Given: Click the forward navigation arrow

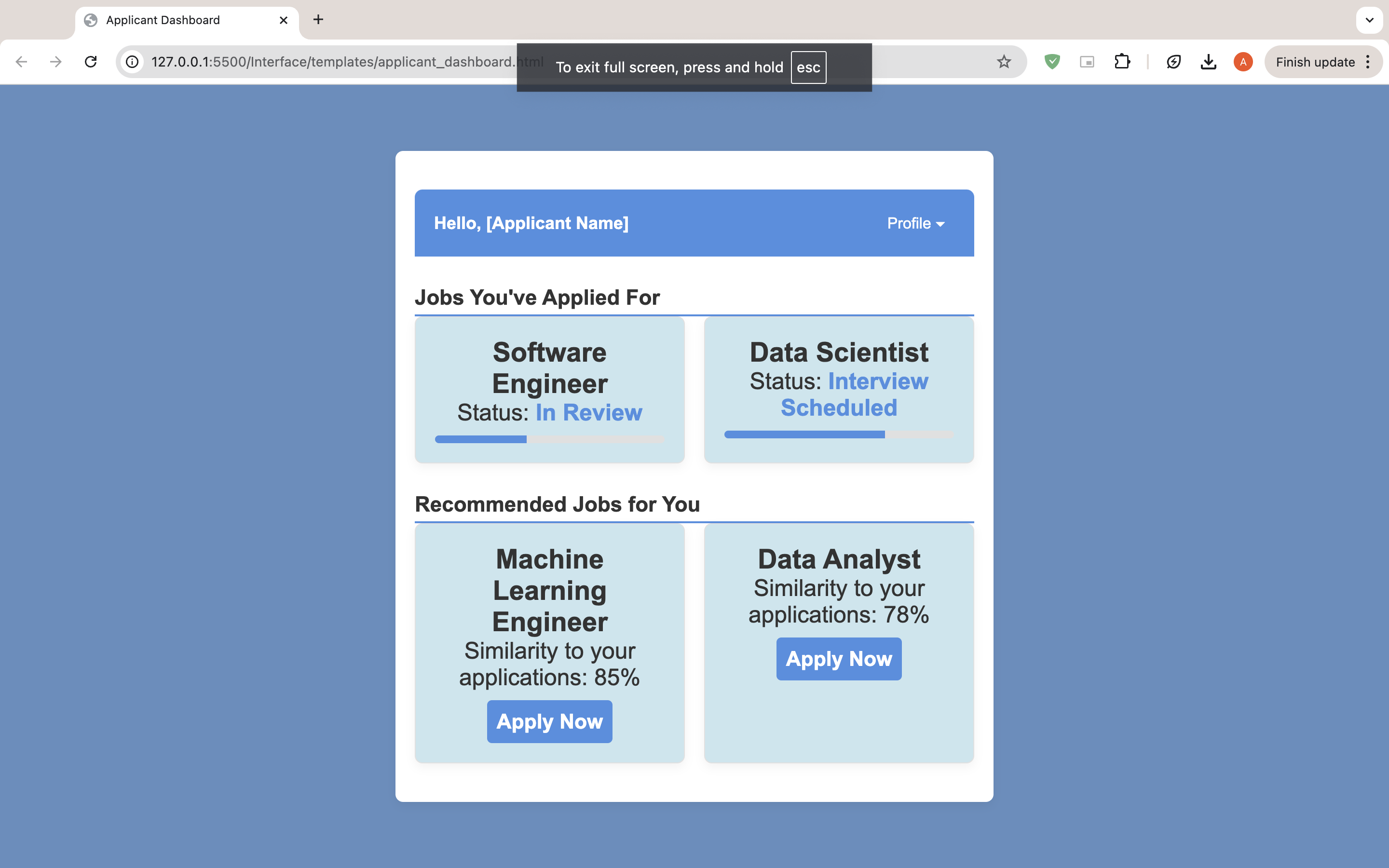Looking at the screenshot, I should coord(55,62).
